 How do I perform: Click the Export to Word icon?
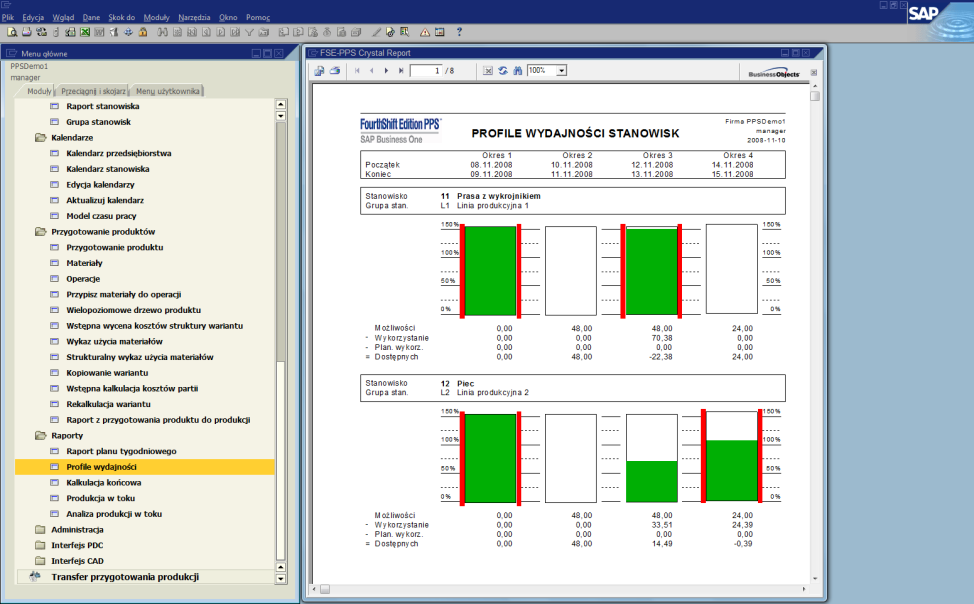[x=99, y=32]
